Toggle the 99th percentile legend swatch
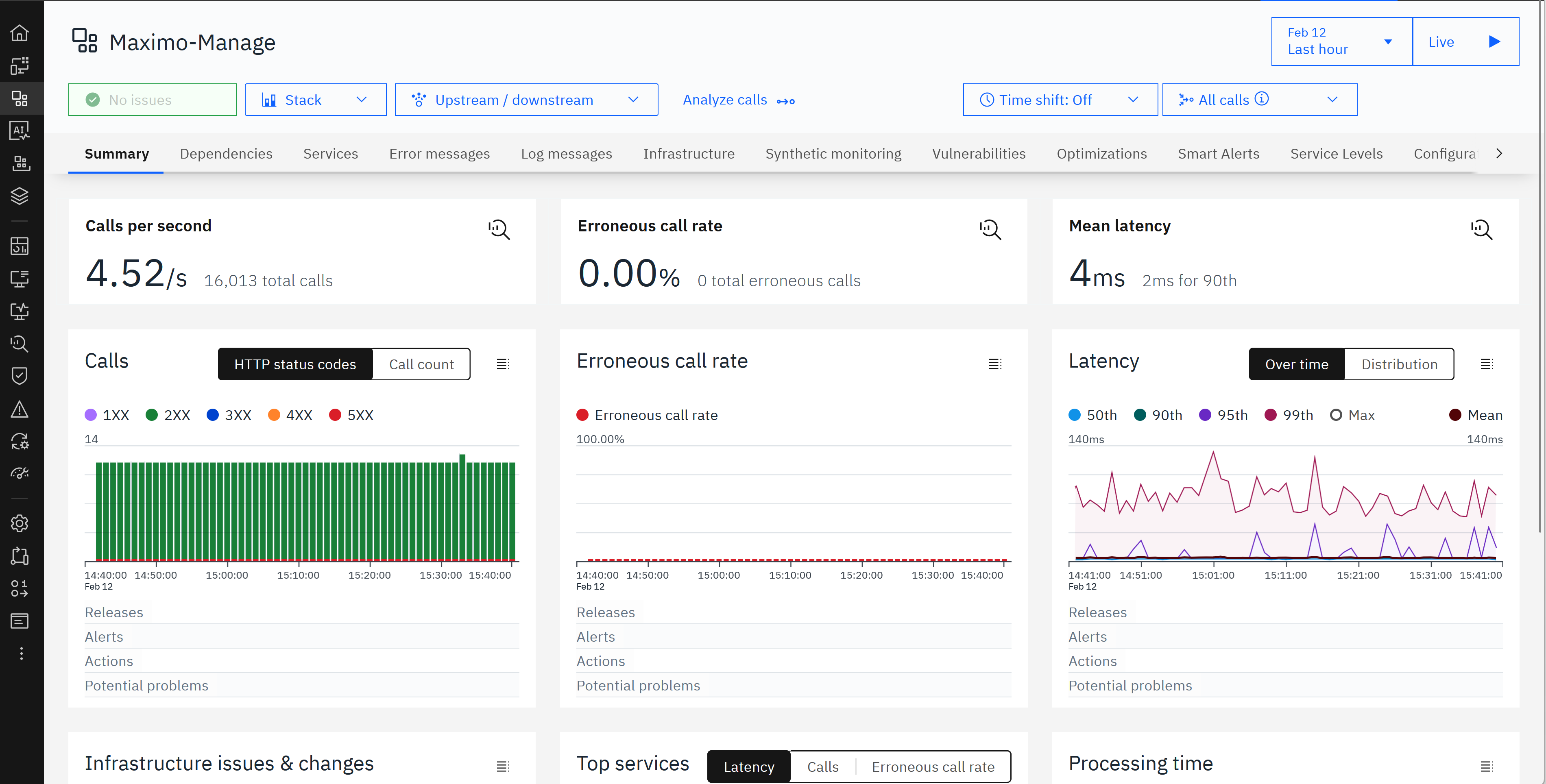The image size is (1546, 784). click(1270, 415)
